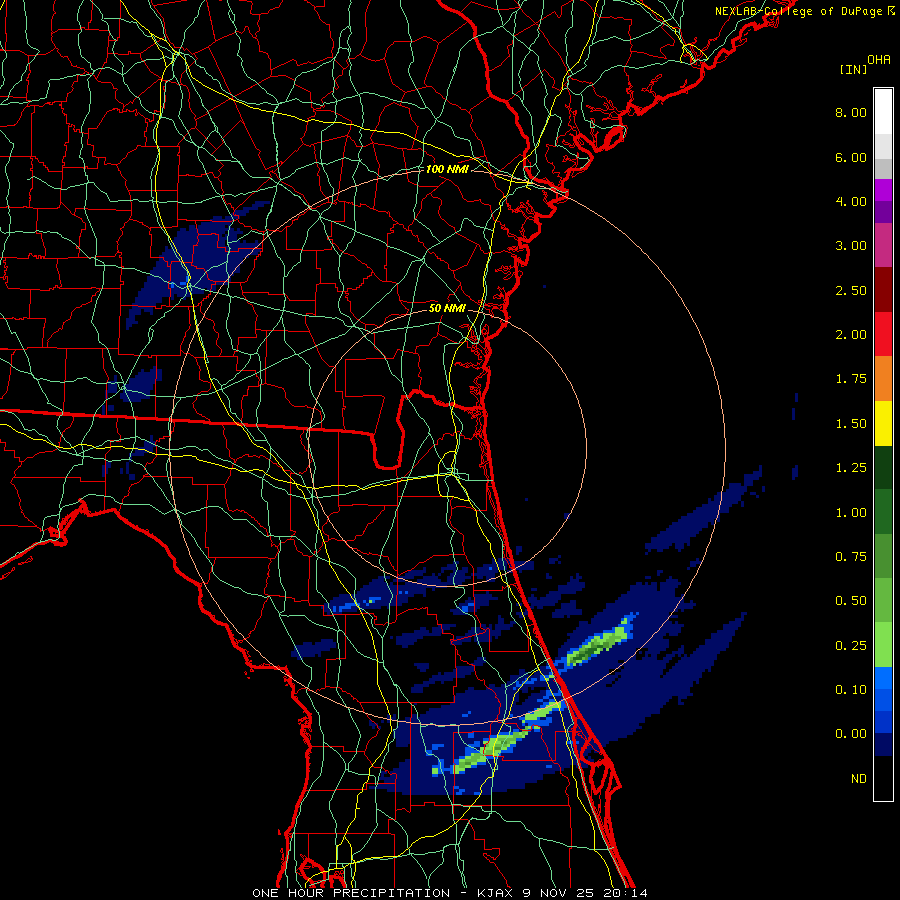Click the 0.50 legend value
Screen dimensions: 900x900
851,601
